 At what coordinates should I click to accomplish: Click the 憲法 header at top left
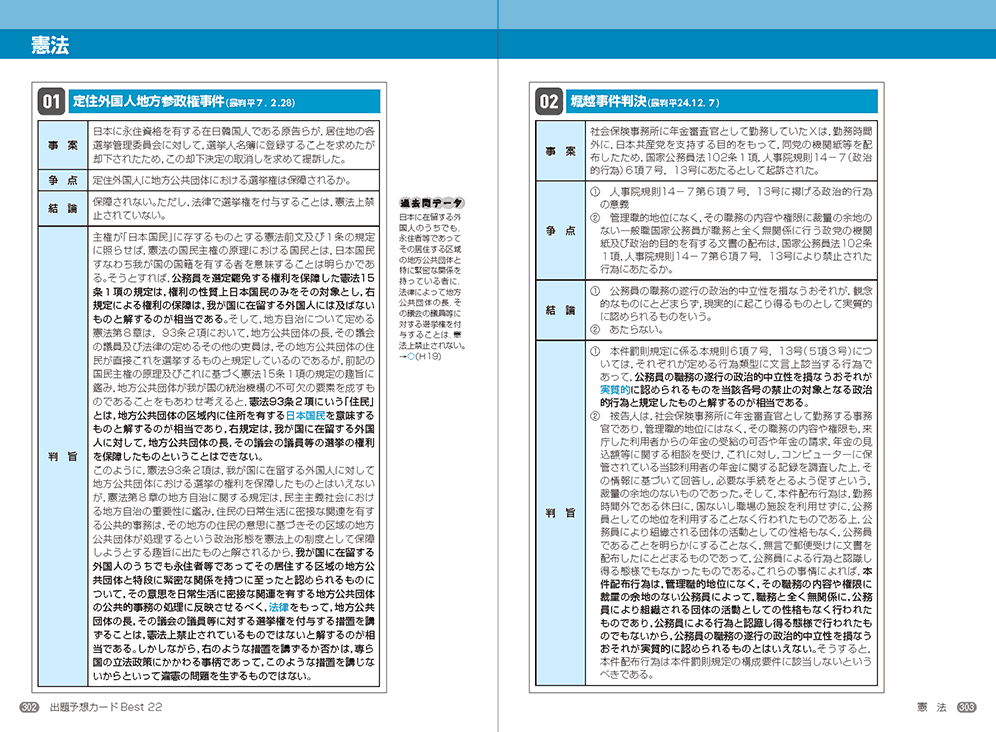pyautogui.click(x=50, y=45)
